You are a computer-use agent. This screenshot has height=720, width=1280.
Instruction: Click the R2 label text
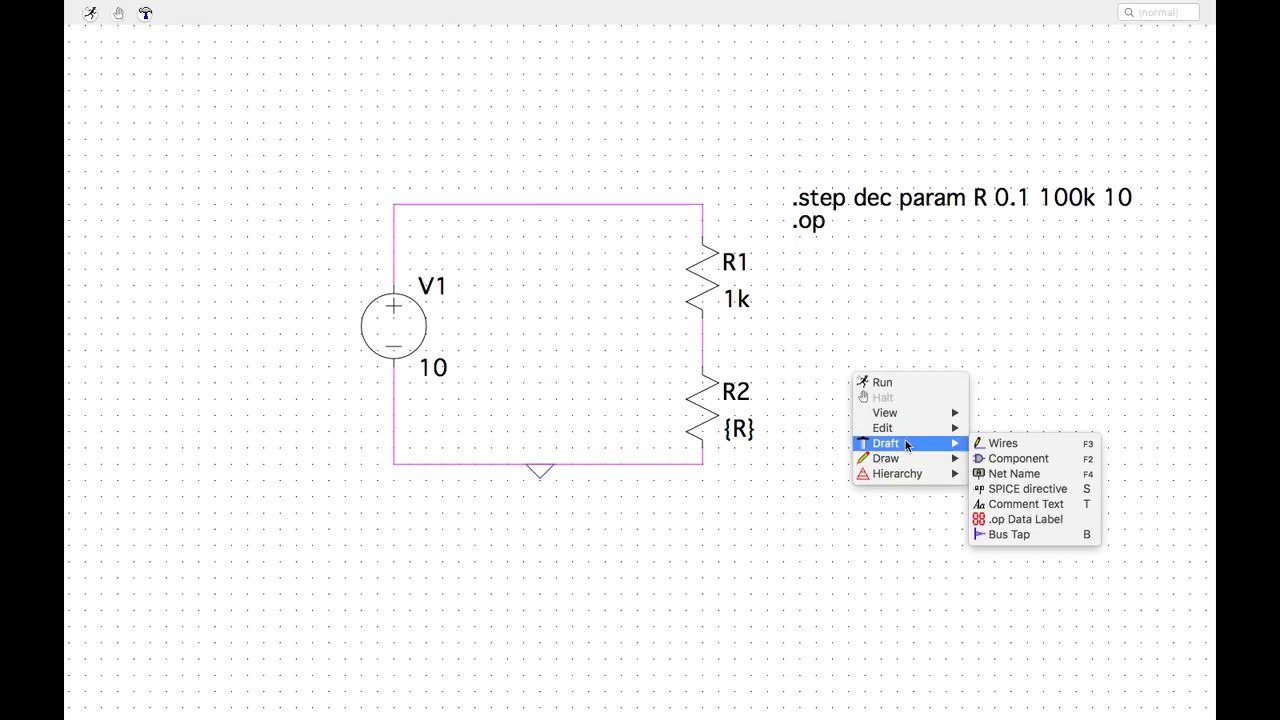coord(736,392)
